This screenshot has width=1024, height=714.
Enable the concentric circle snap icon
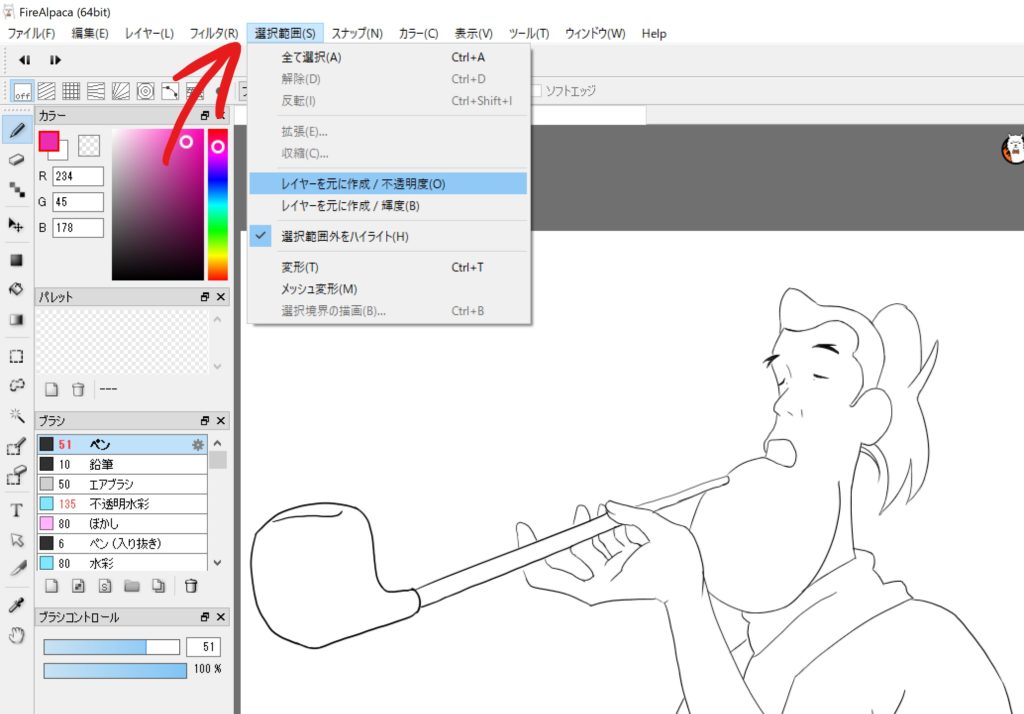[x=145, y=91]
